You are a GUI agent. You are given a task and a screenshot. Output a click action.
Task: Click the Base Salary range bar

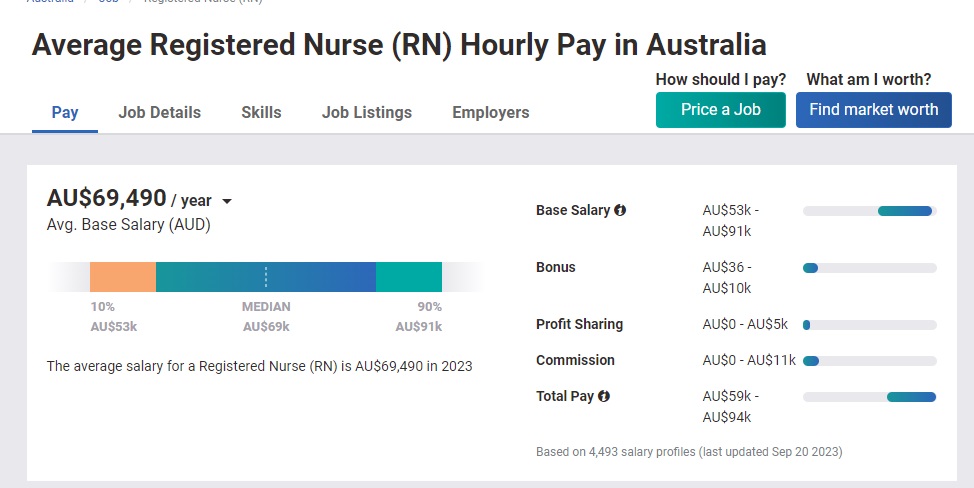point(870,211)
